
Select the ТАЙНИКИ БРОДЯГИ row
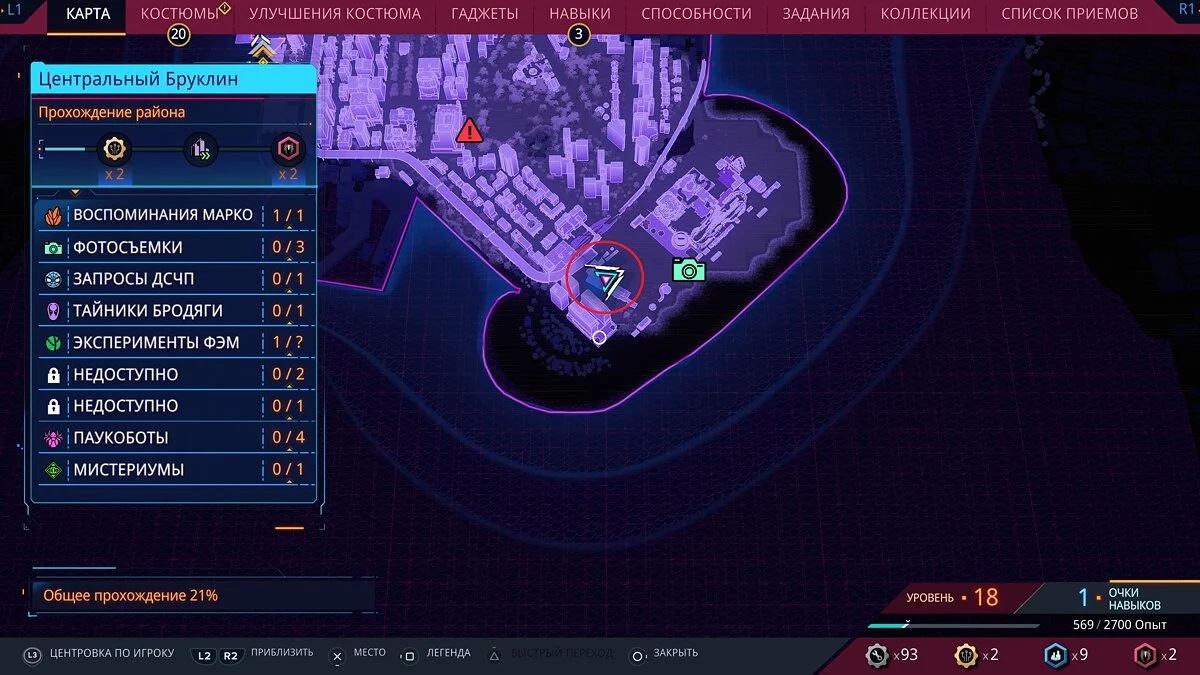[174, 311]
